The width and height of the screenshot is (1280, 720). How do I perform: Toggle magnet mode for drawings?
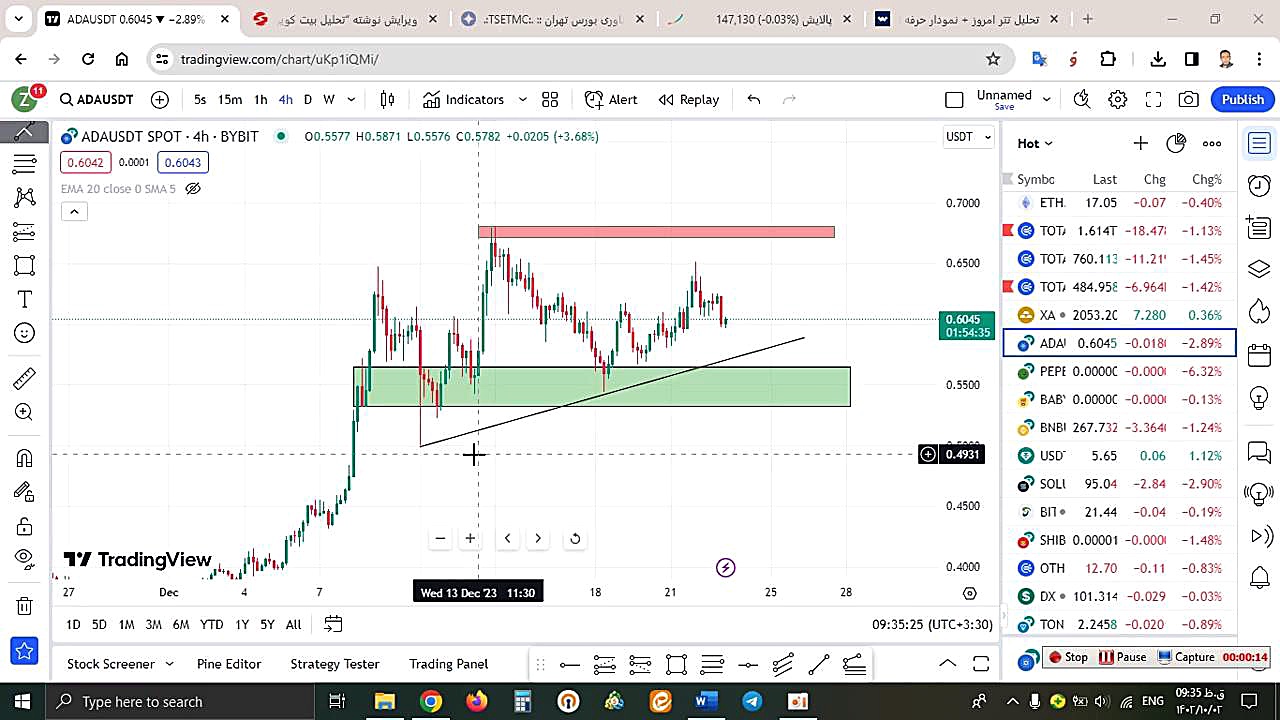pos(25,458)
